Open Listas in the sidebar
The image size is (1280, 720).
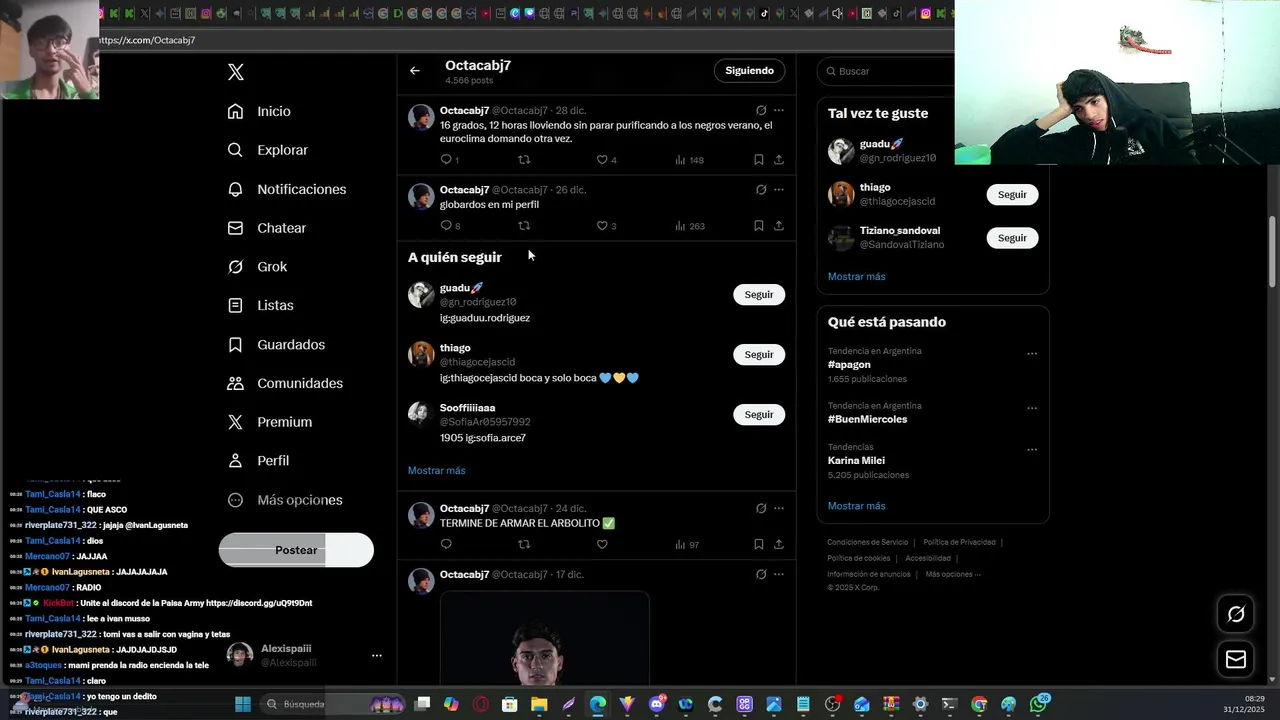[260, 305]
